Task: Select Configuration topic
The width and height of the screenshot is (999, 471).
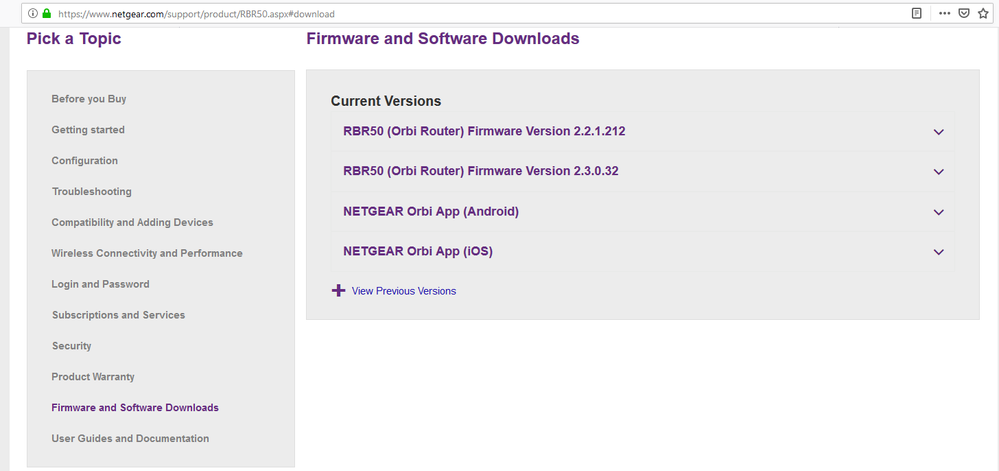Action: (x=85, y=161)
